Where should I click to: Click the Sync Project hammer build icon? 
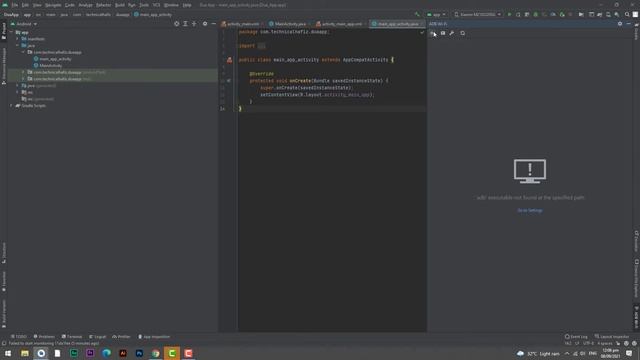[x=417, y=15]
